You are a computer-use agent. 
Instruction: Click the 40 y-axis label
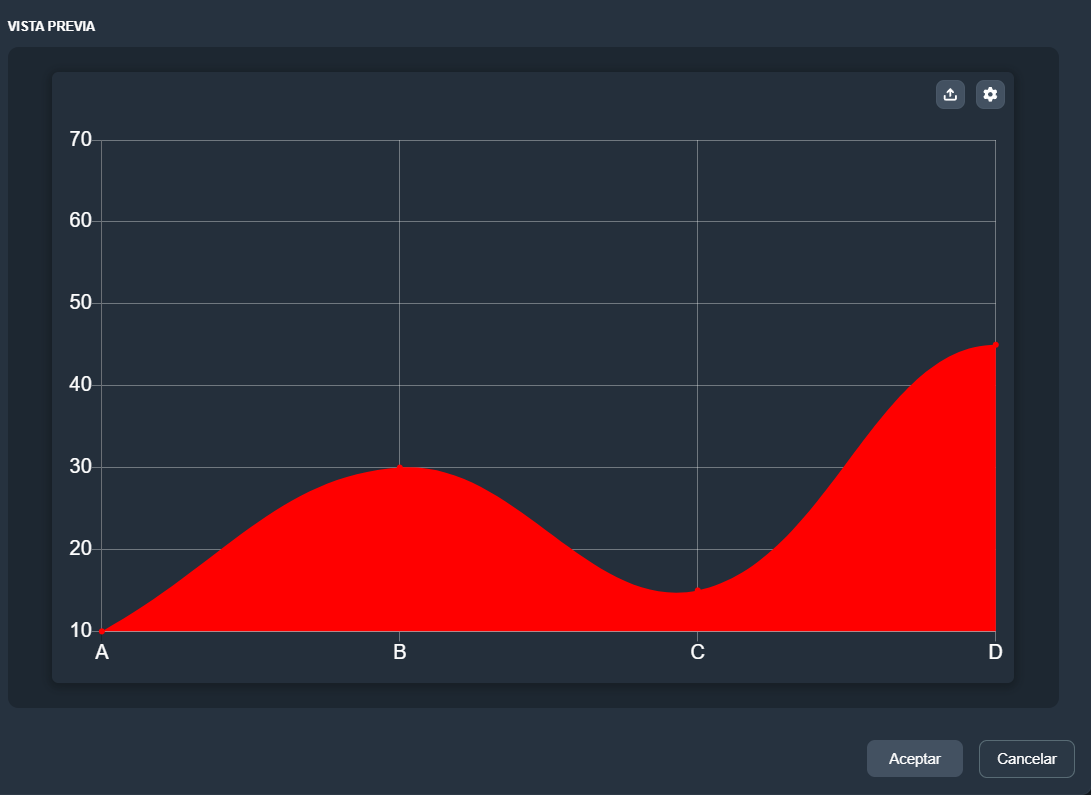coord(81,385)
